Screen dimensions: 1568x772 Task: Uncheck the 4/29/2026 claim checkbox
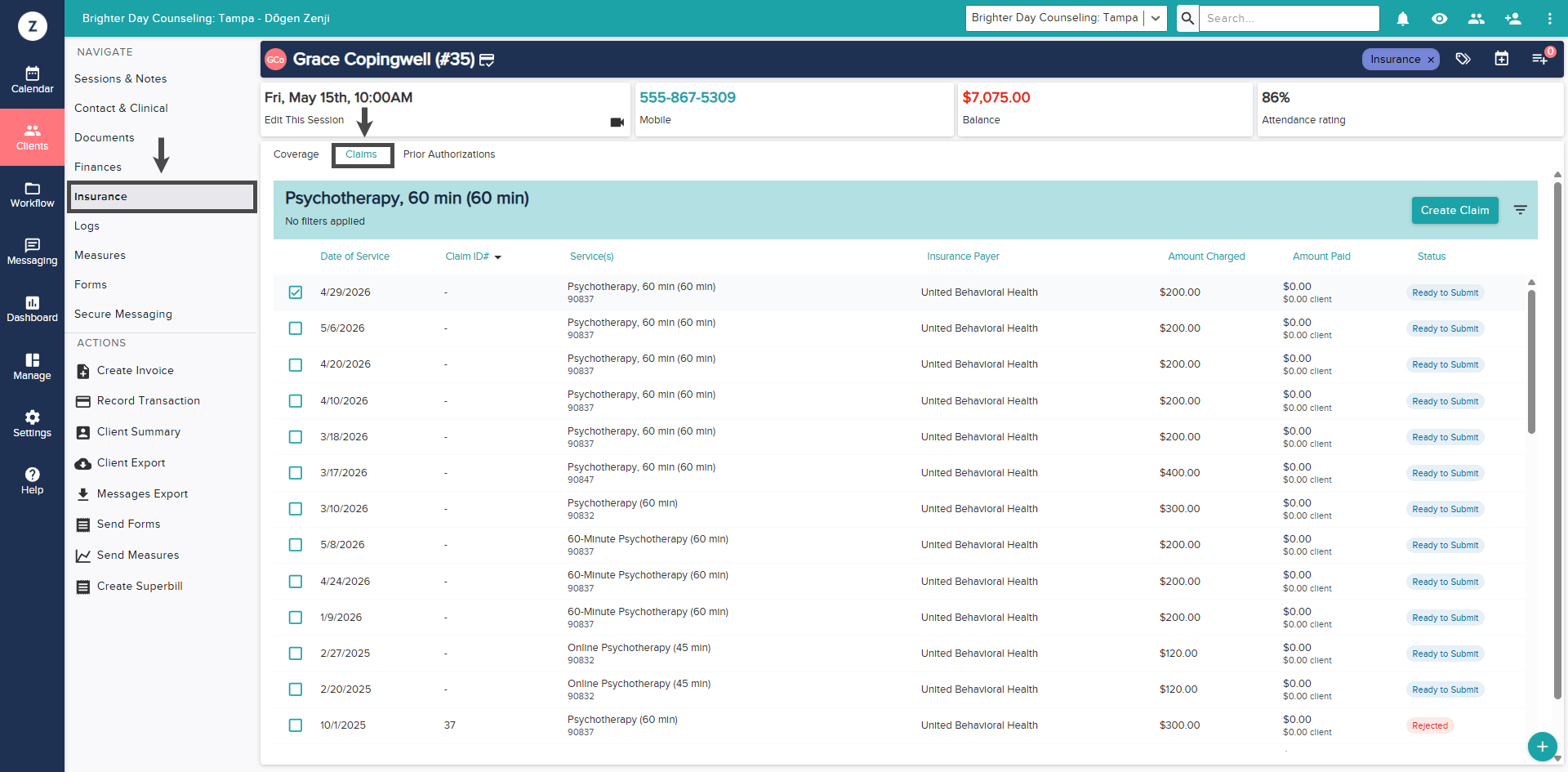point(296,292)
